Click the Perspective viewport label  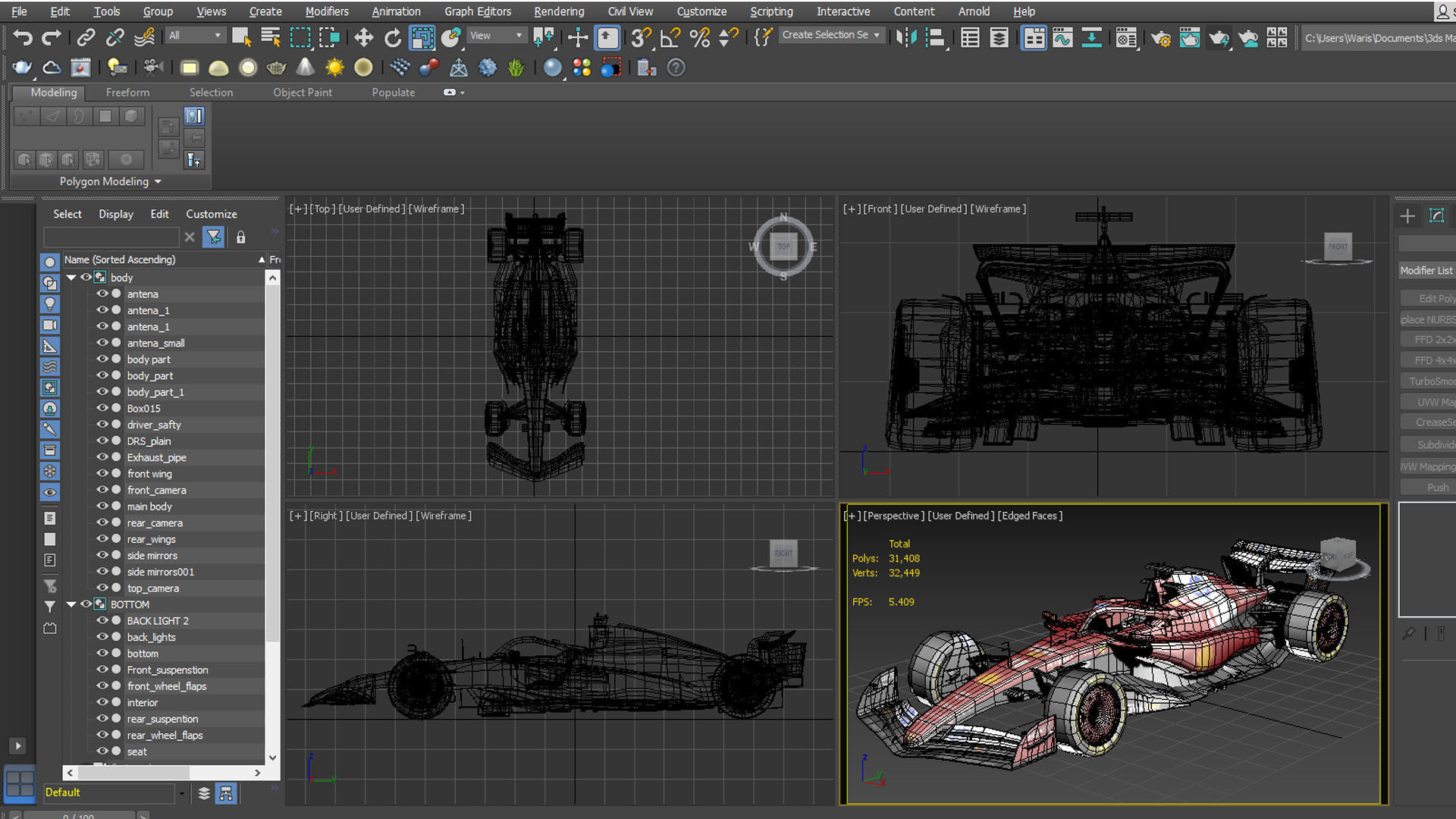(x=893, y=516)
